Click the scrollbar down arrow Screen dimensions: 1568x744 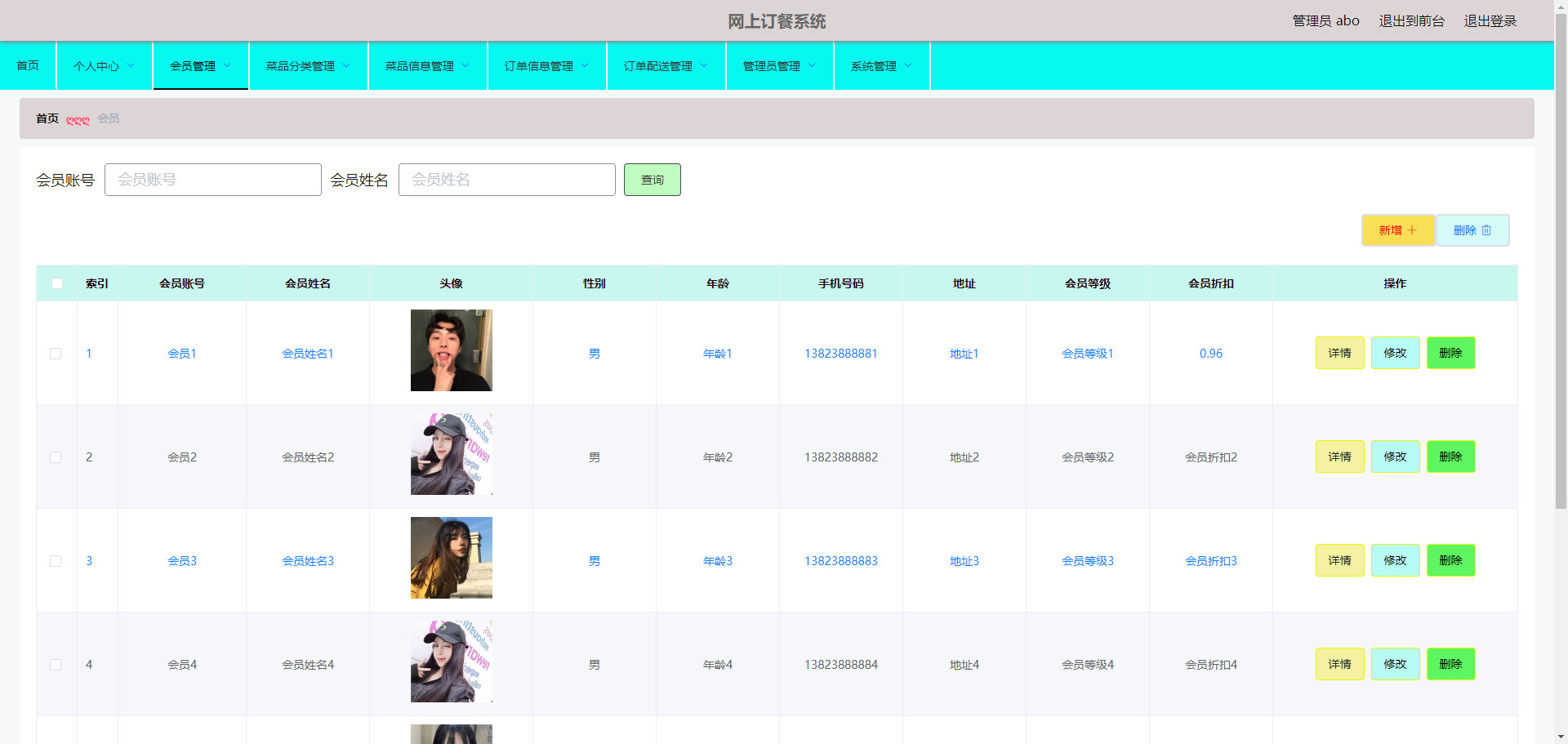(1561, 737)
